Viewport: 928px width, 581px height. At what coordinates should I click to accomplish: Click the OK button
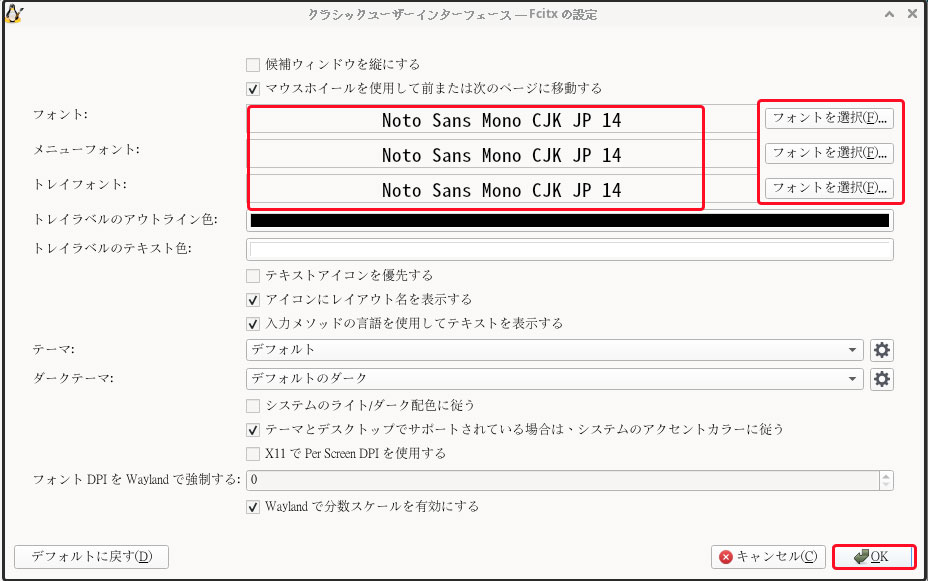pos(874,557)
